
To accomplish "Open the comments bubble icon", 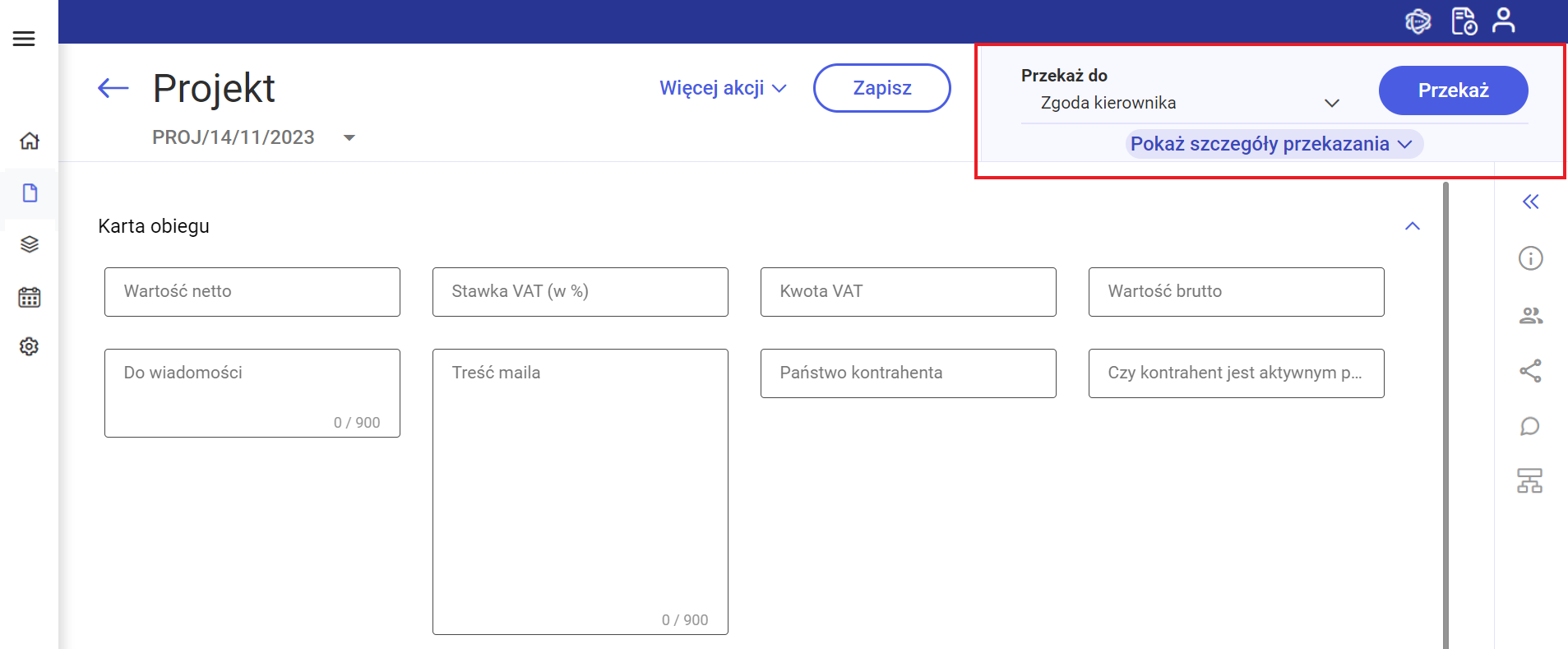I will click(x=1530, y=426).
